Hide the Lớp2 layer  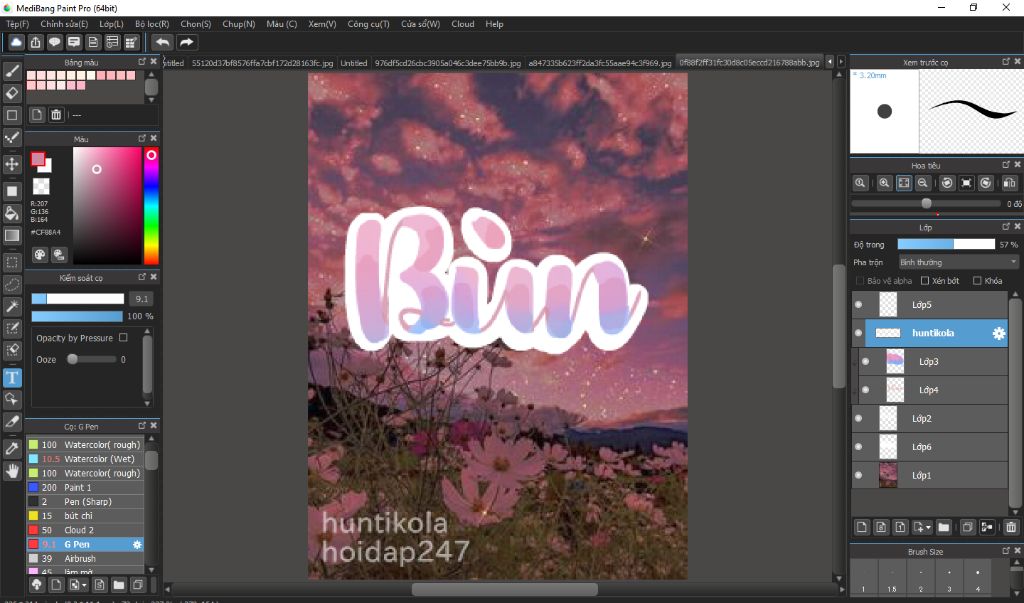tap(859, 418)
